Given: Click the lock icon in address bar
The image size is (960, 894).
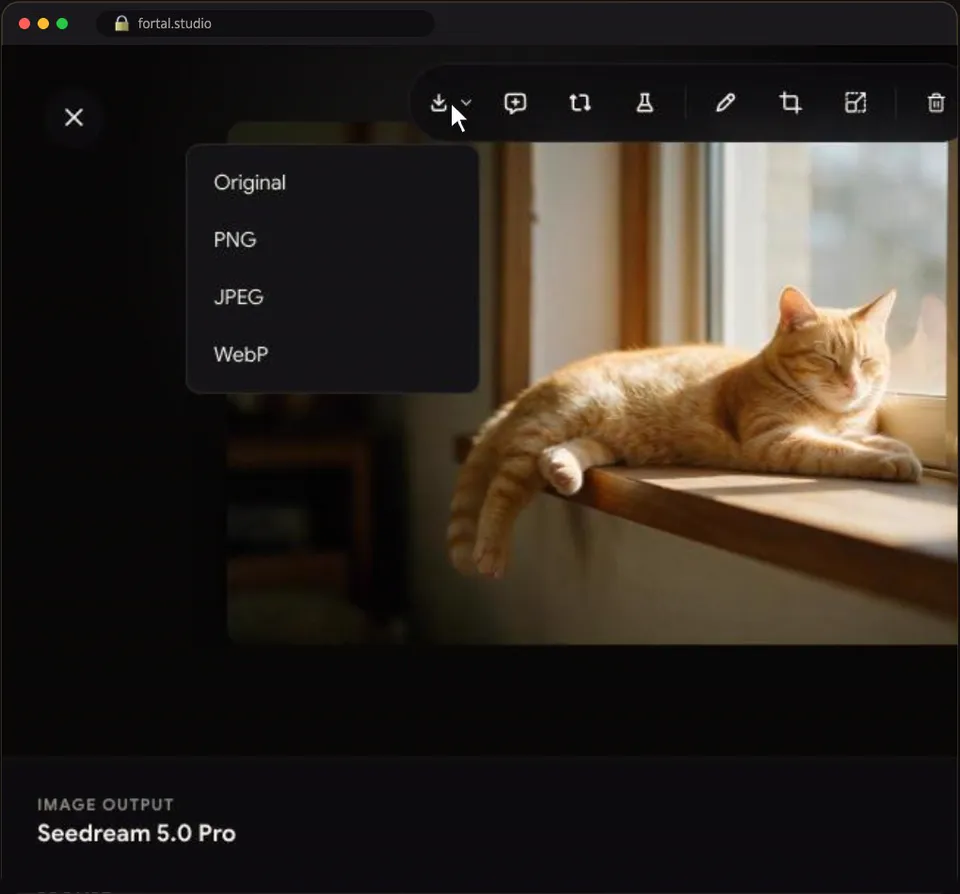Looking at the screenshot, I should click(122, 23).
